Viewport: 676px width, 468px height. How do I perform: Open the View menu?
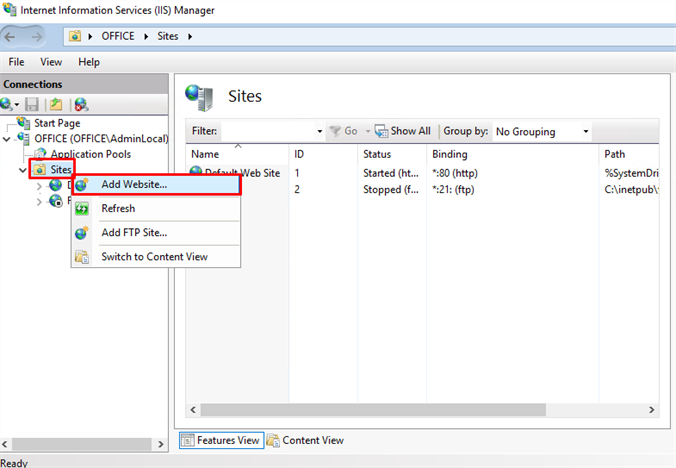51,62
